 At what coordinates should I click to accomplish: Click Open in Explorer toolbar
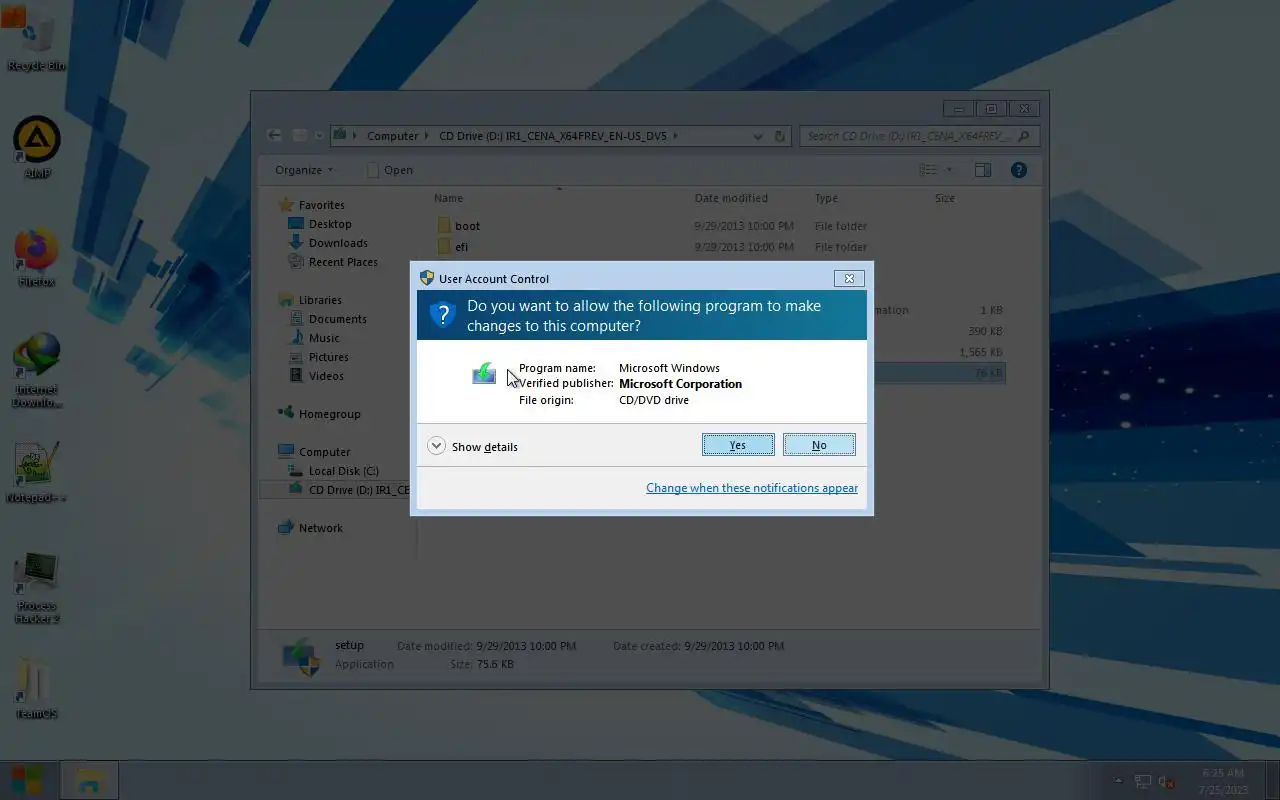point(390,170)
